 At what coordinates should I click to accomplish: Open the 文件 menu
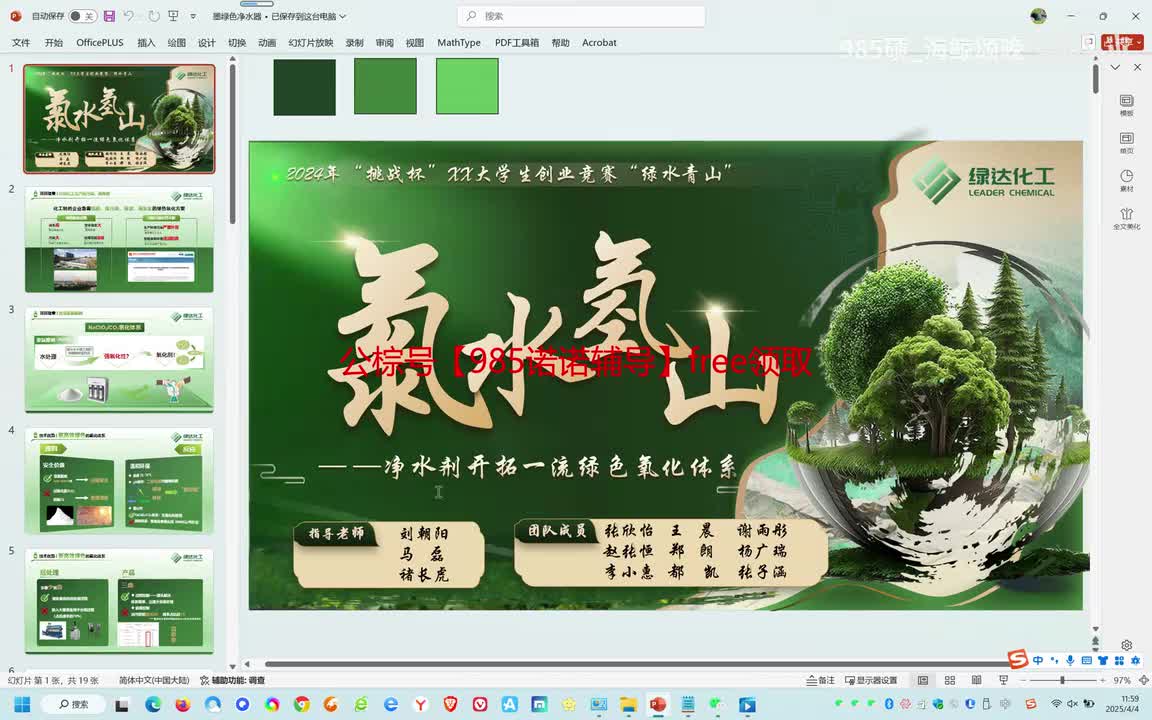(x=21, y=43)
